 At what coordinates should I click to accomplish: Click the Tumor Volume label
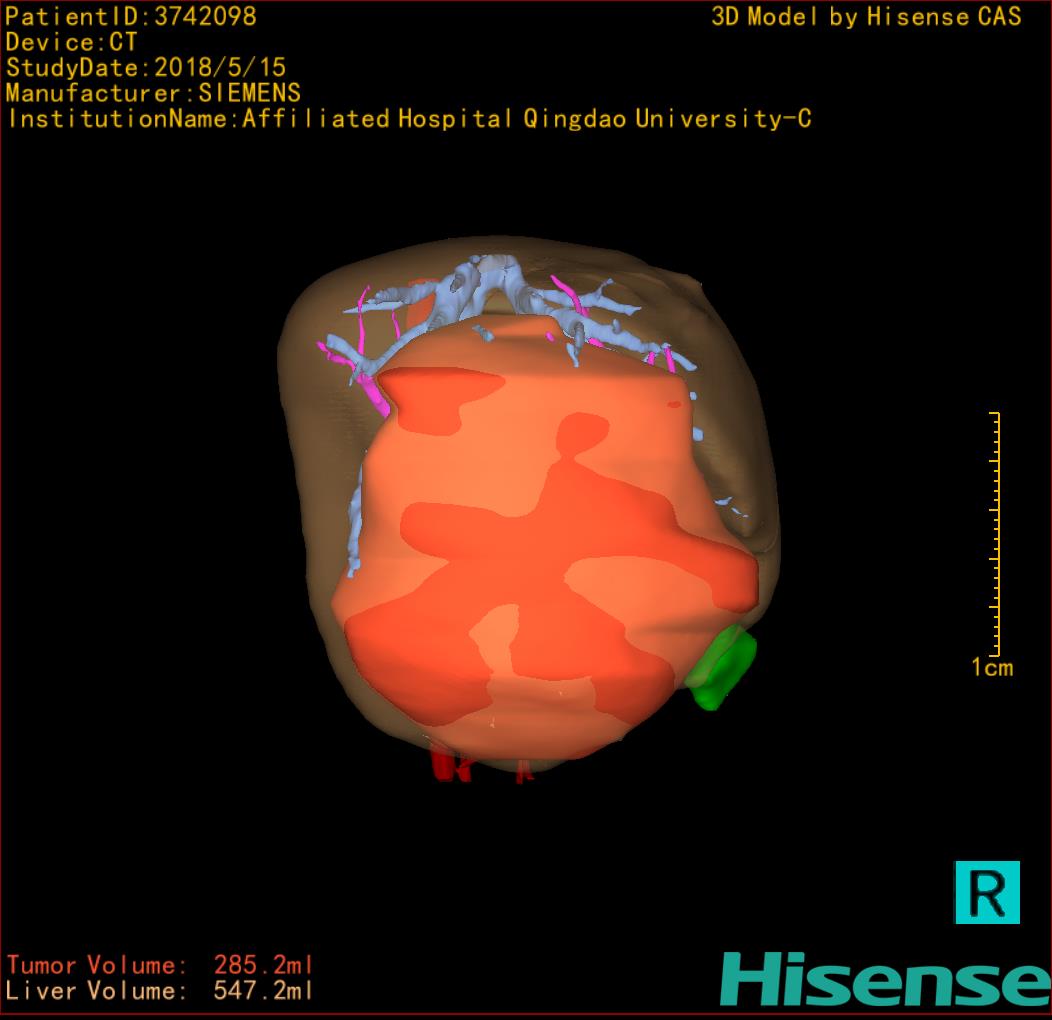tap(96, 965)
